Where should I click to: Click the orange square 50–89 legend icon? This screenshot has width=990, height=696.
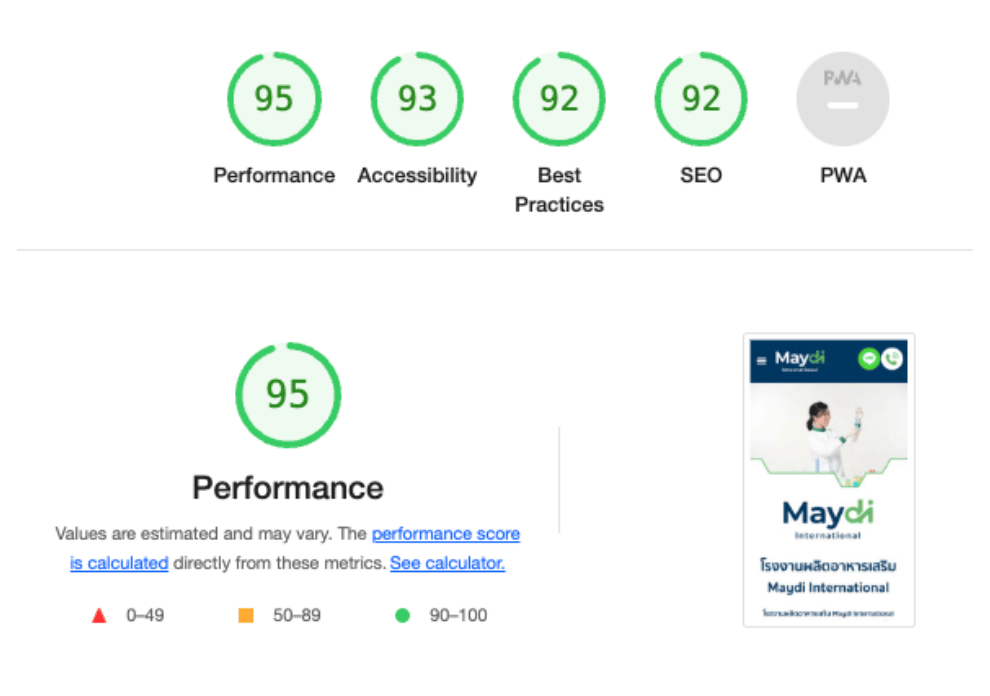tap(246, 615)
